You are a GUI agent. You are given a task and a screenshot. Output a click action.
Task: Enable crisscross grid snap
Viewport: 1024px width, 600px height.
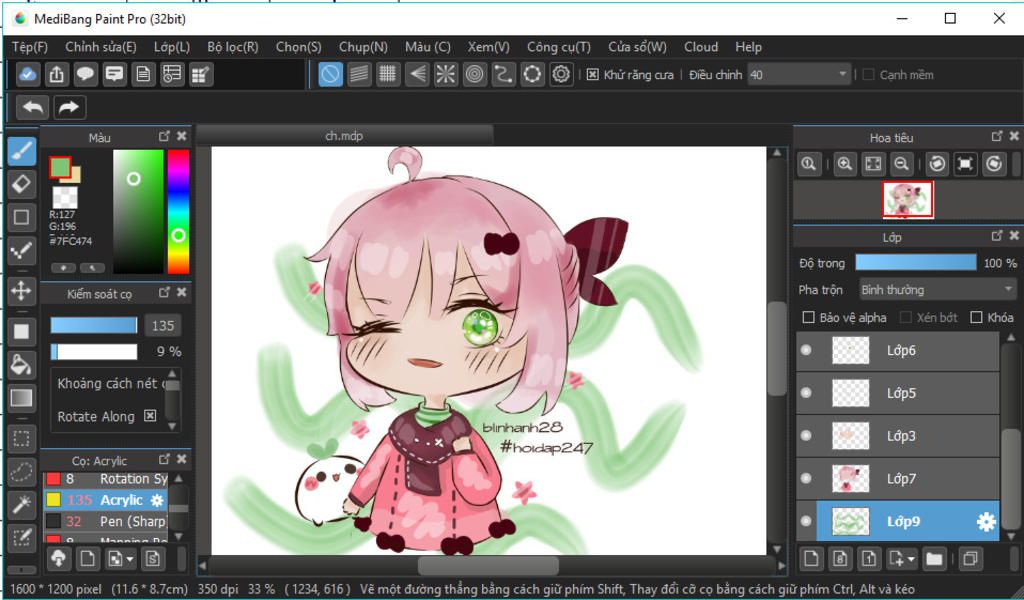(388, 74)
